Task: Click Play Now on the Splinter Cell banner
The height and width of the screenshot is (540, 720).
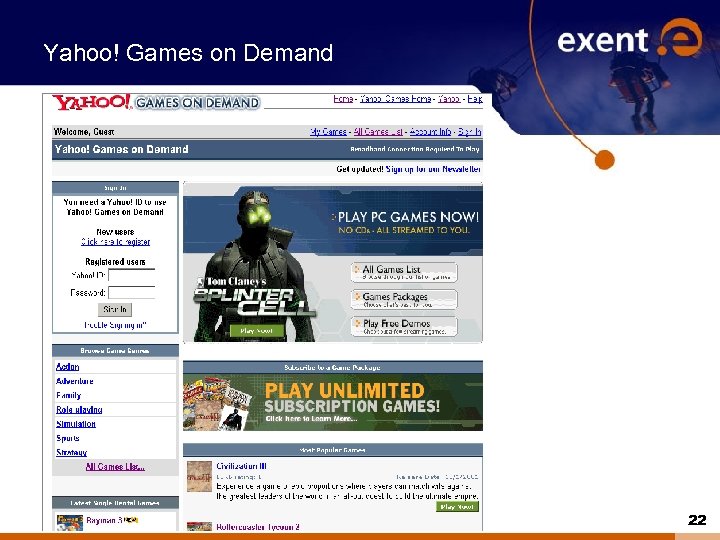Action: pyautogui.click(x=256, y=331)
